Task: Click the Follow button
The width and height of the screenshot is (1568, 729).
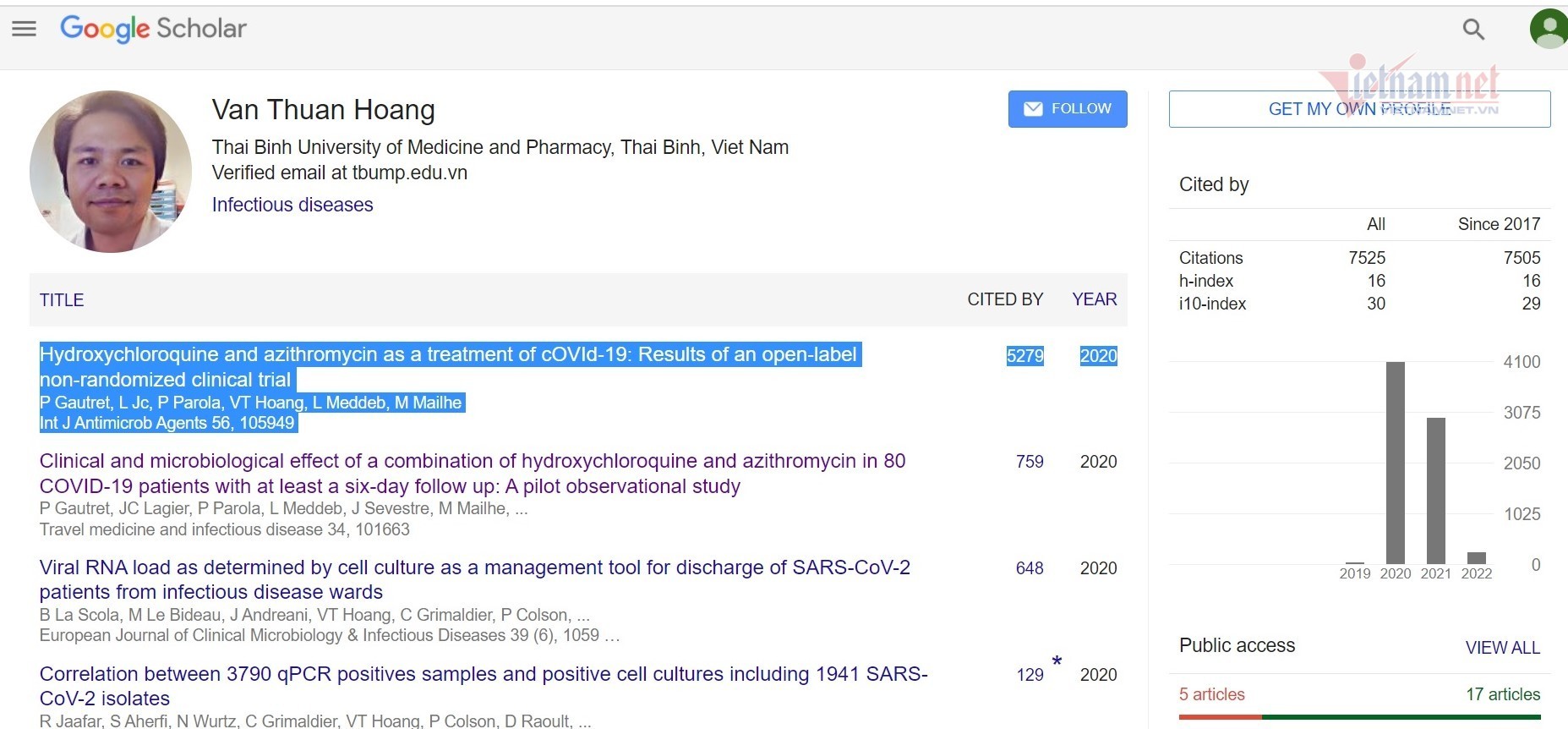Action: click(1067, 109)
